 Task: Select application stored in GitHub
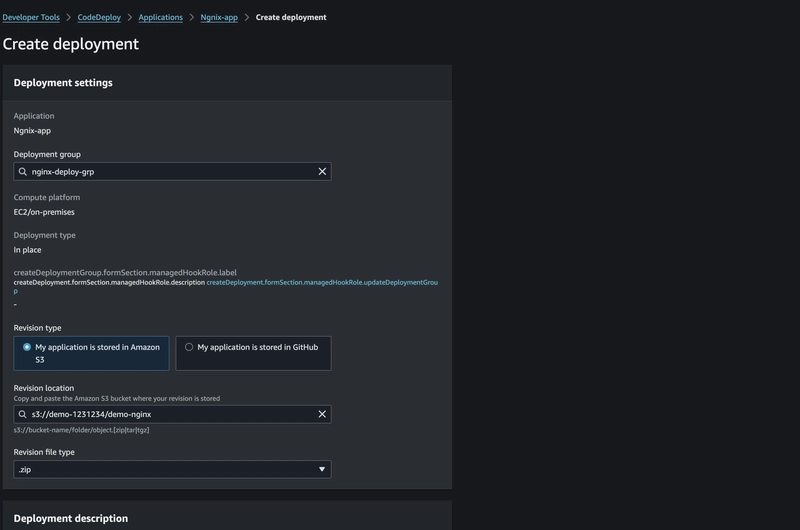253,353
